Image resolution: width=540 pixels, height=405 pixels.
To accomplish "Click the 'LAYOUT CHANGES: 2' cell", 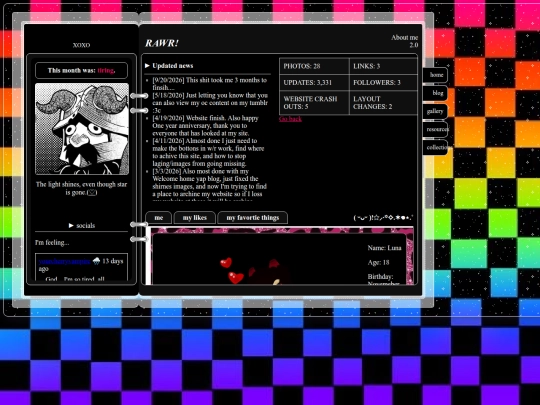I will coord(383,103).
